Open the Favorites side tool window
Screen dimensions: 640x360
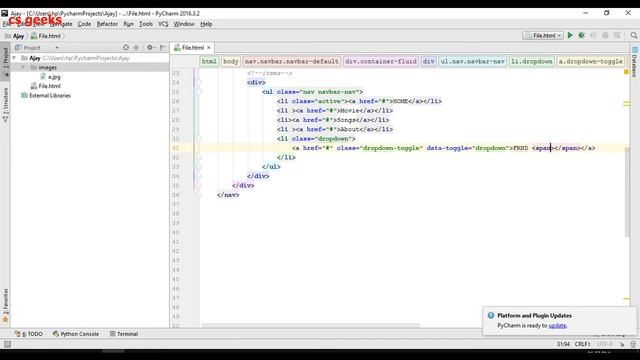pos(5,305)
